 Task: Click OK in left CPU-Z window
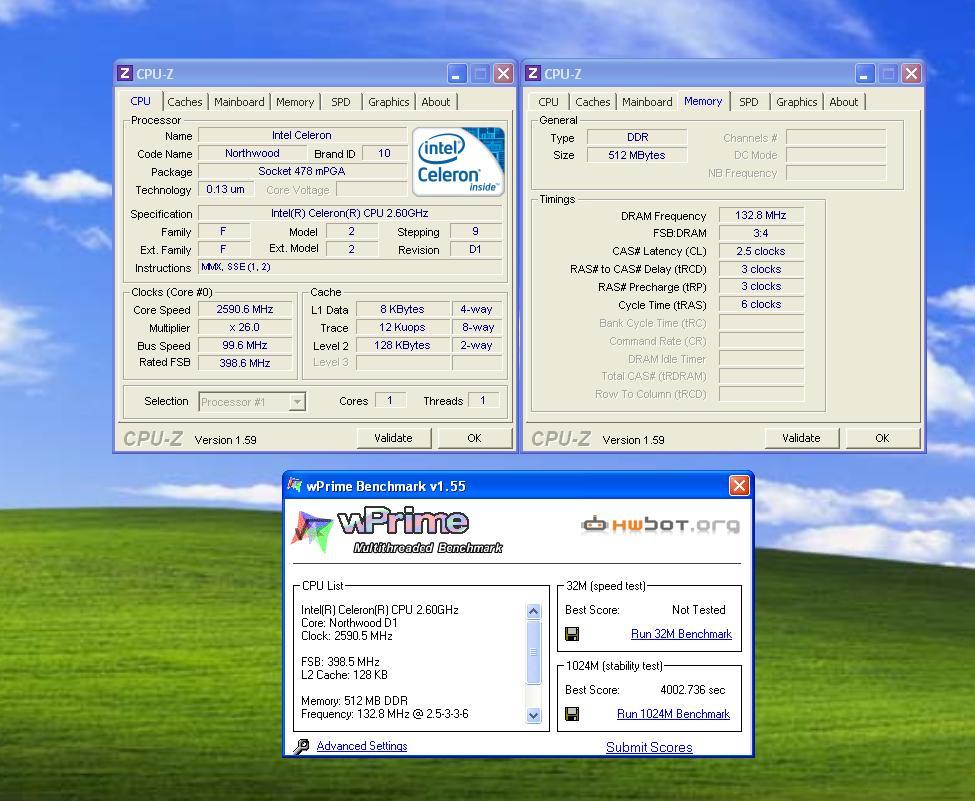pyautogui.click(x=474, y=438)
